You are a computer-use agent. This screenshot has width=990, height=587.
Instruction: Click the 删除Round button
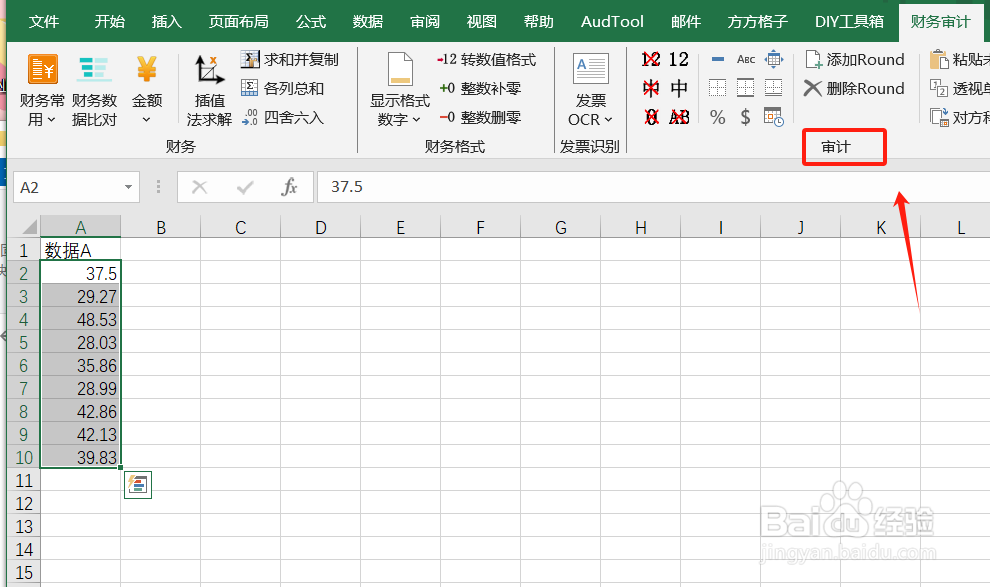pos(855,88)
